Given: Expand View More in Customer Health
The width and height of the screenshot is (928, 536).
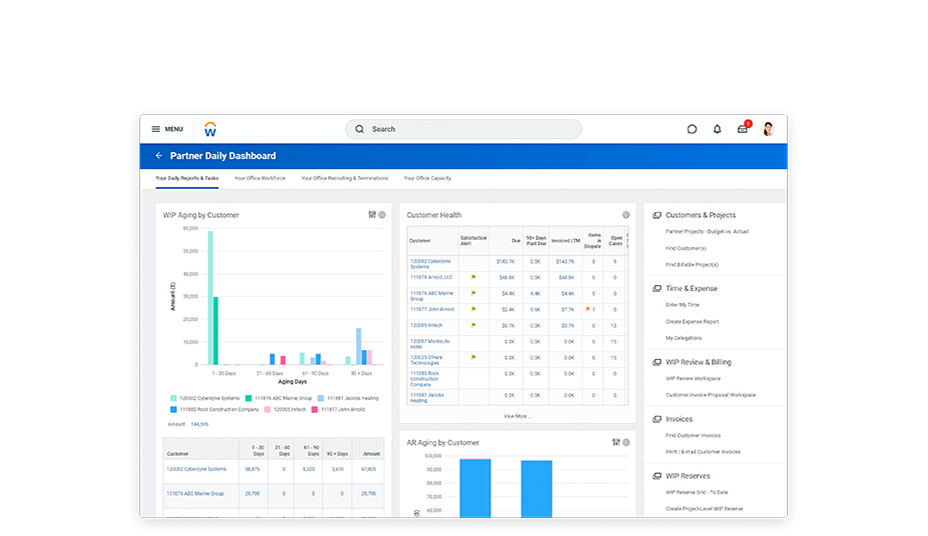Looking at the screenshot, I should pyautogui.click(x=517, y=415).
